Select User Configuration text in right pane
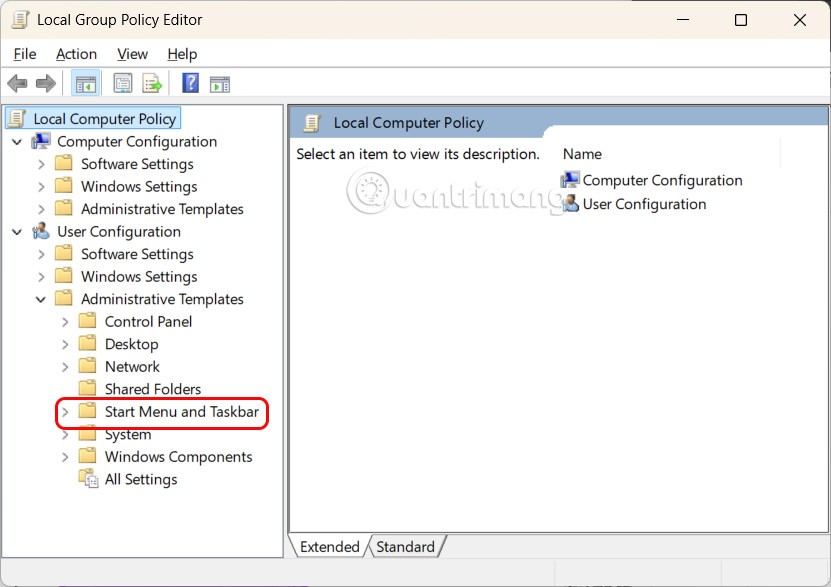 (644, 204)
